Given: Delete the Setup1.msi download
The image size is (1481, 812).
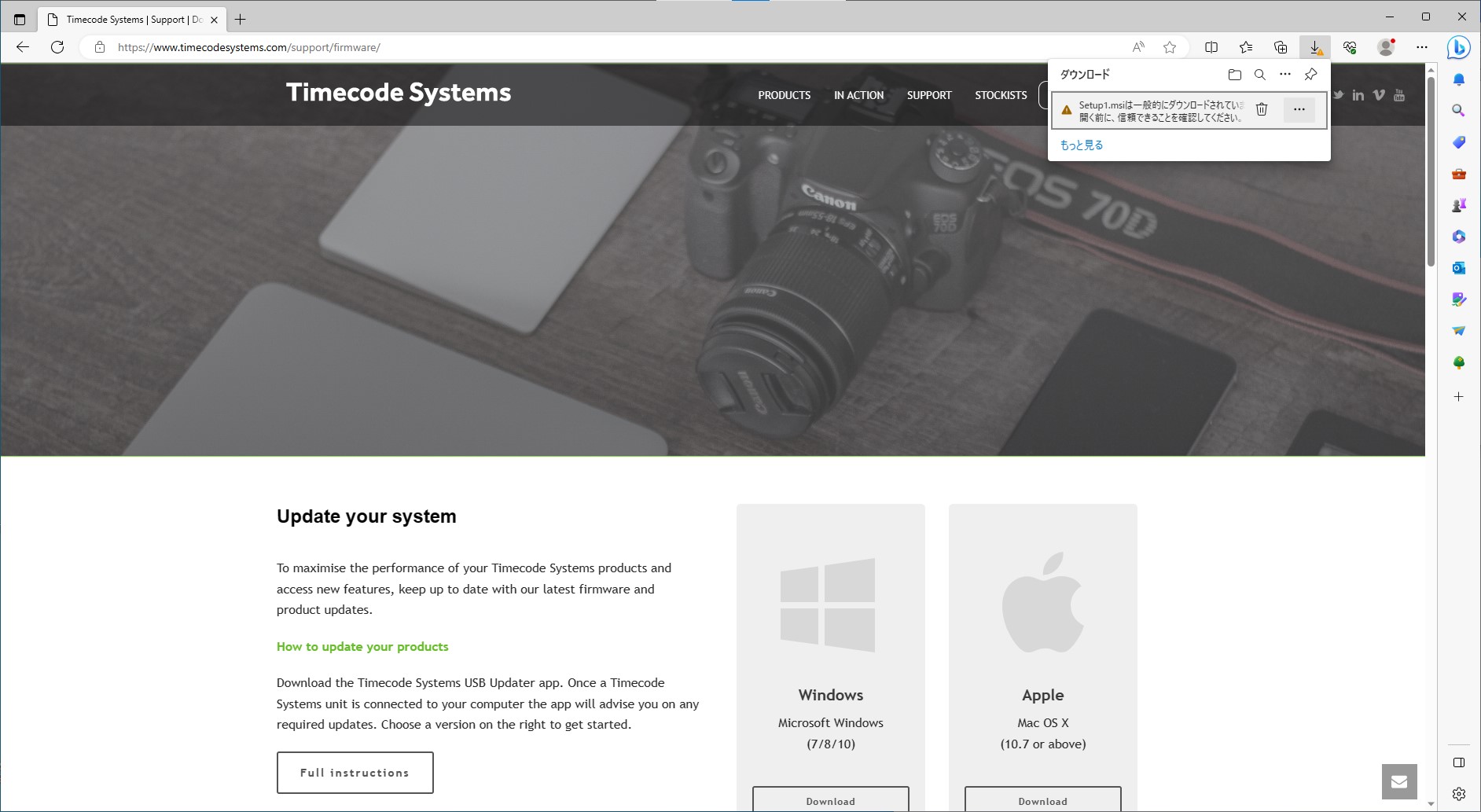Looking at the screenshot, I should [1262, 110].
